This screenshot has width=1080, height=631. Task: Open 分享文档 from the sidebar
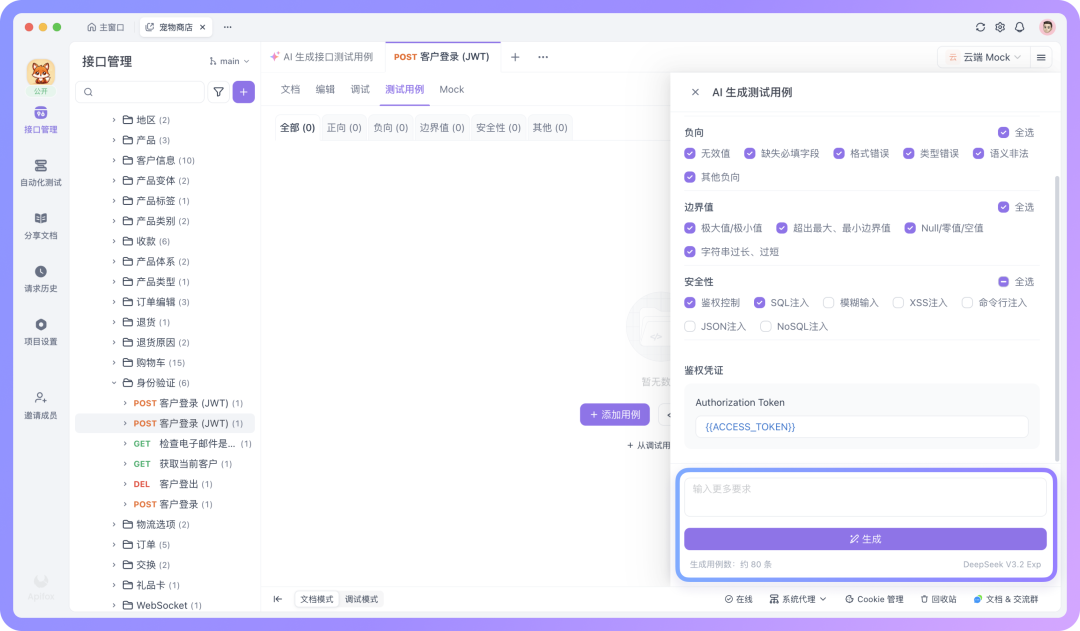point(41,227)
